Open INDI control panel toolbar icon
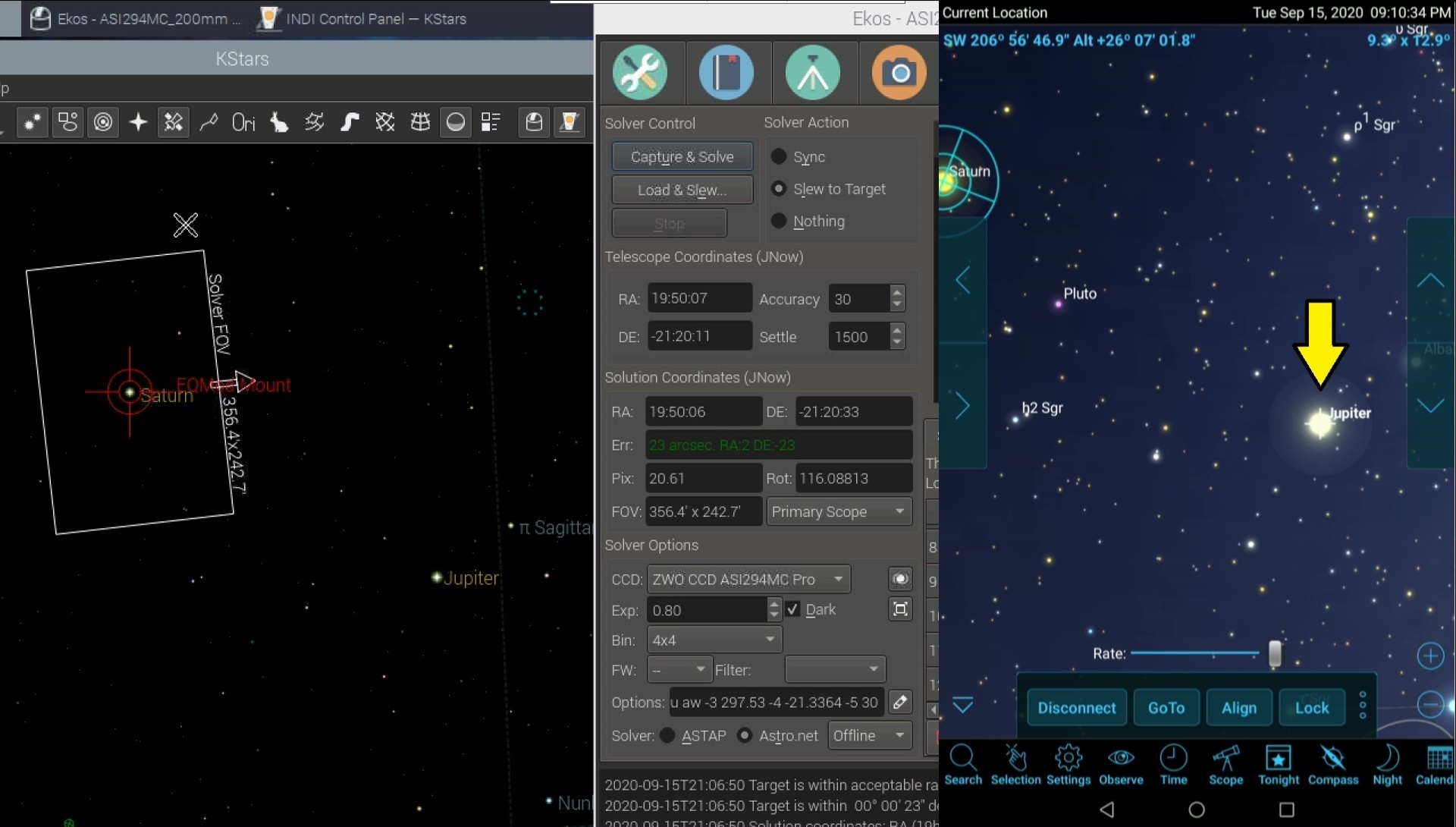Screen dimensions: 1456x827 click(x=570, y=122)
